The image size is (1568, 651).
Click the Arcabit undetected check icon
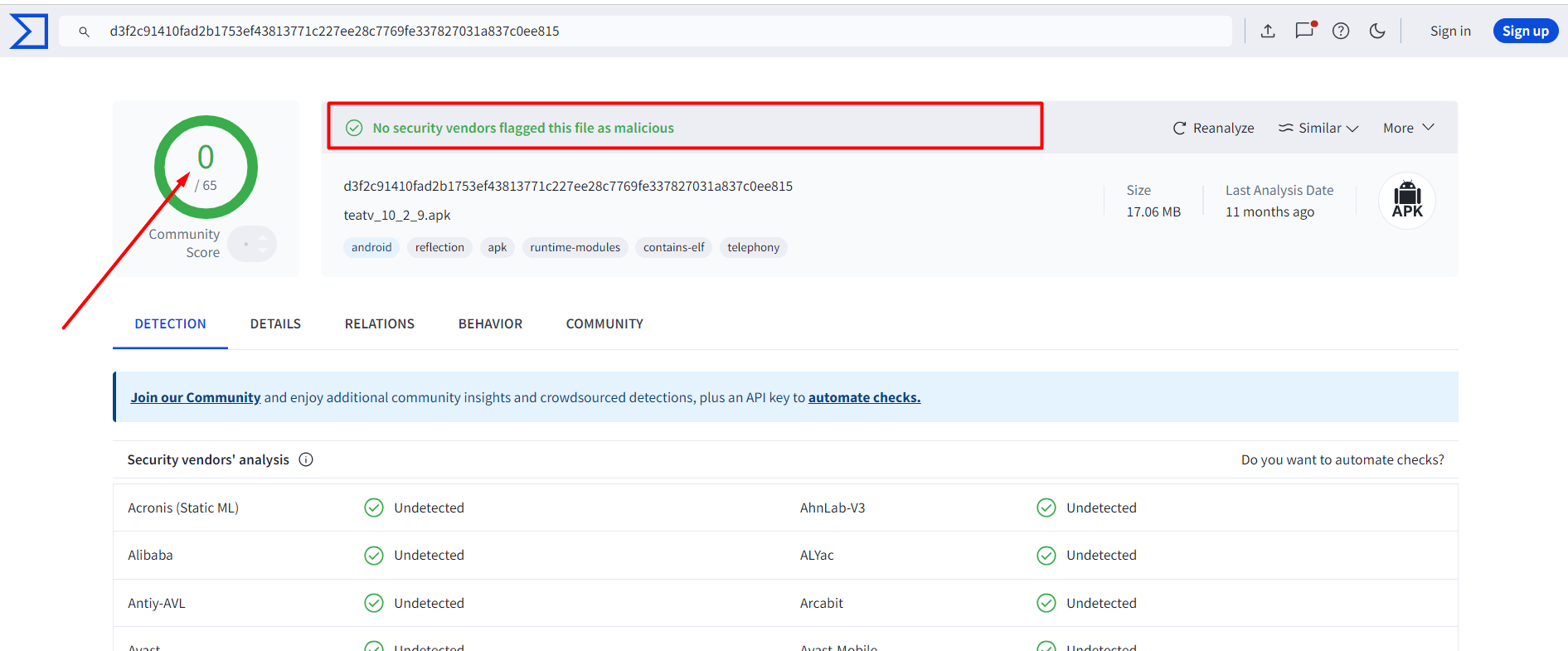click(x=1046, y=603)
